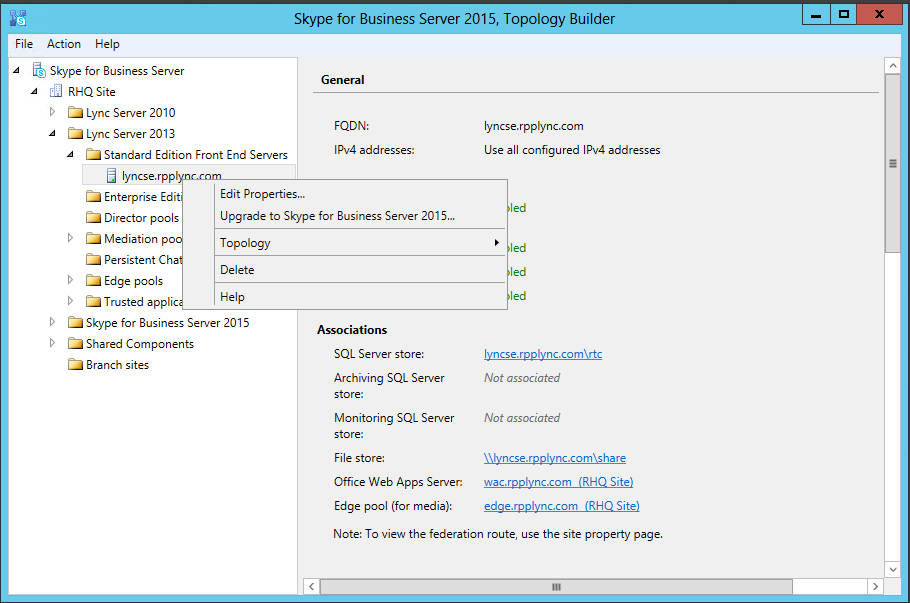The height and width of the screenshot is (603, 910).
Task: Minimize the Topology Builder window
Action: tap(816, 15)
